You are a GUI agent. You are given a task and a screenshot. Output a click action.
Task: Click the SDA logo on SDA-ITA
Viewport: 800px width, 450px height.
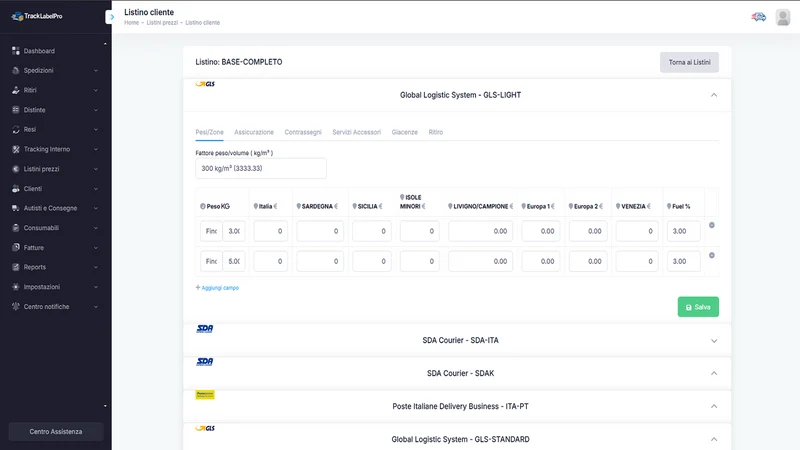tap(205, 329)
